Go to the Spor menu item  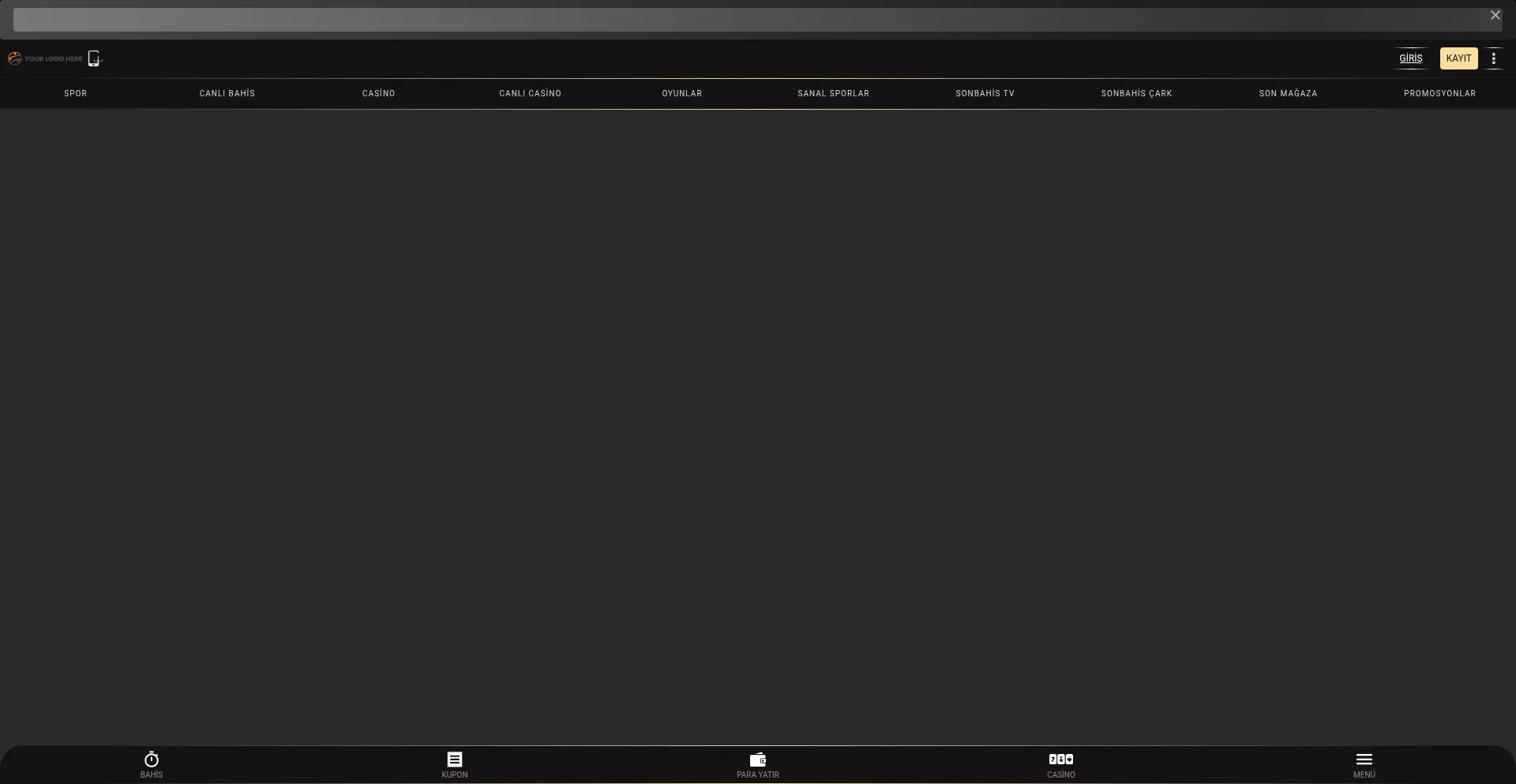coord(76,93)
